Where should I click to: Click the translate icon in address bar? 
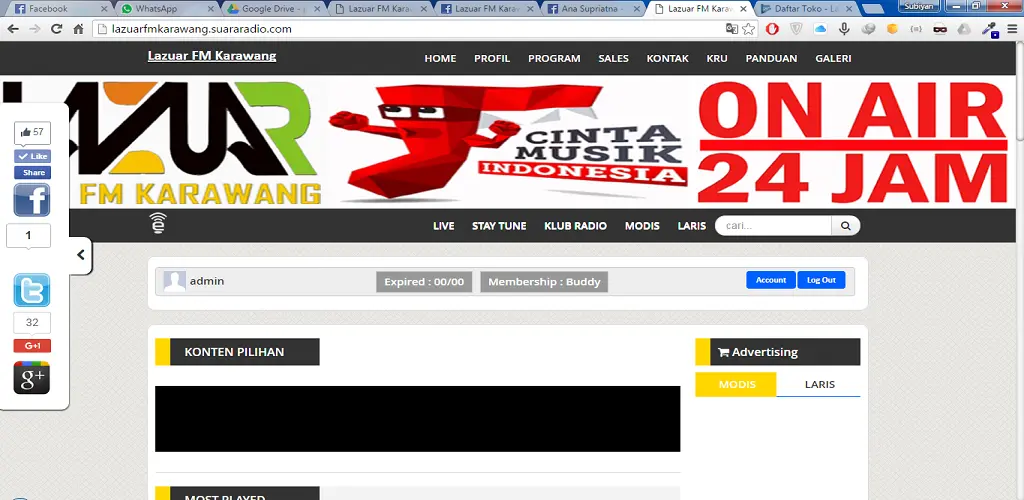(732, 29)
